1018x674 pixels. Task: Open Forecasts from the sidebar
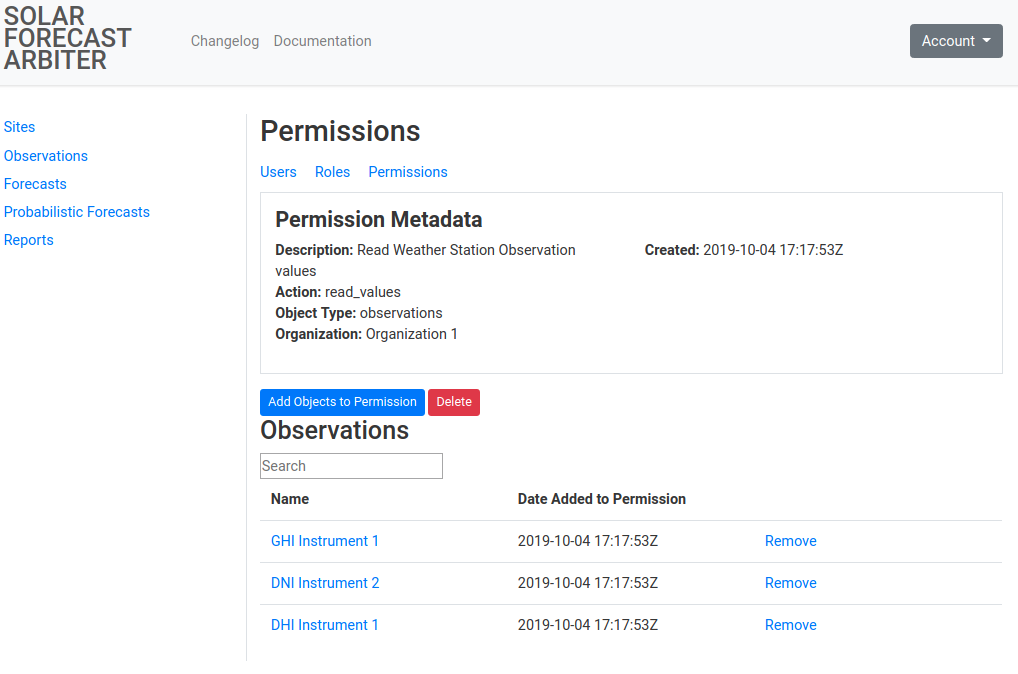tap(35, 184)
